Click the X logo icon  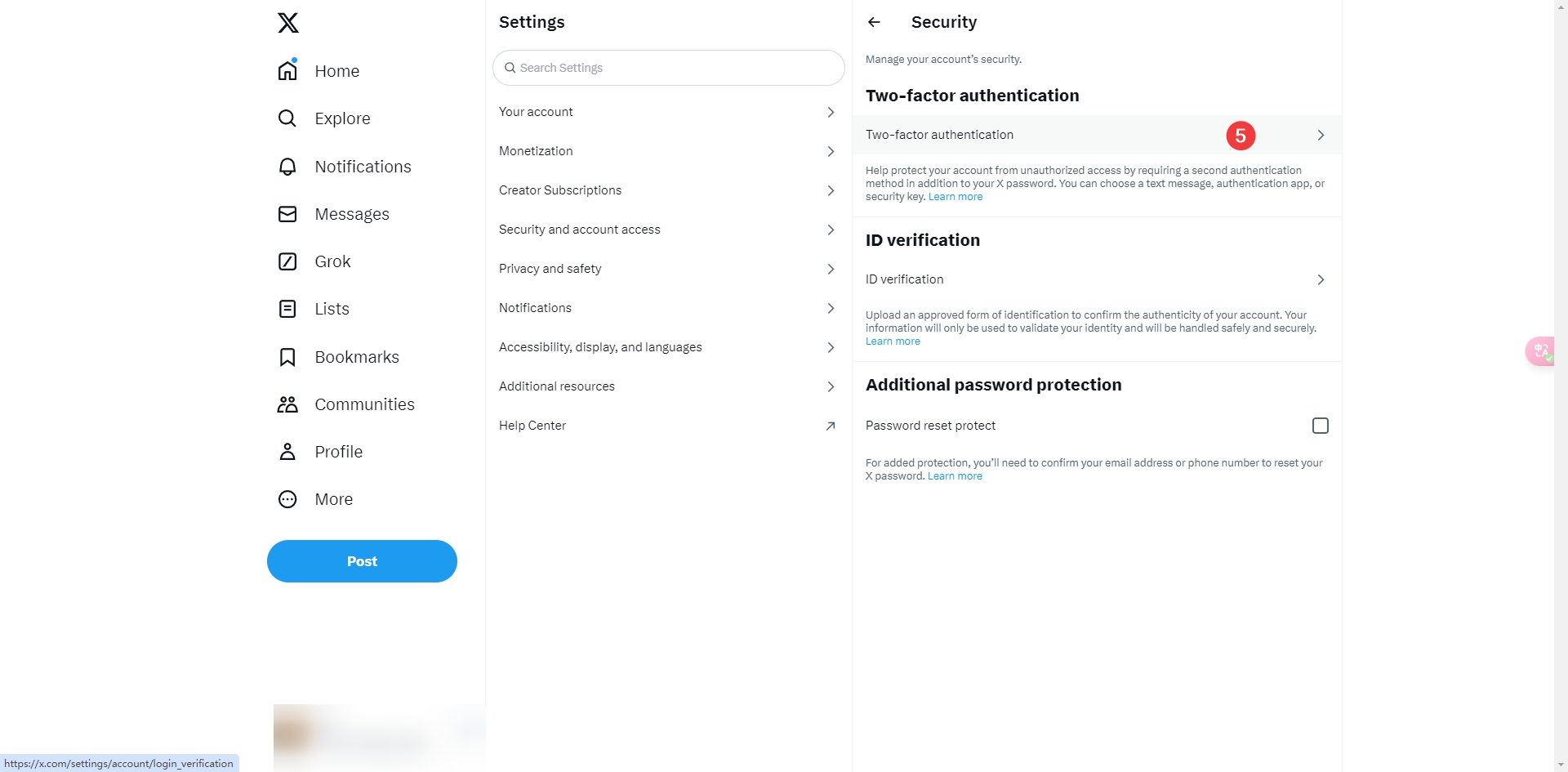287,23
